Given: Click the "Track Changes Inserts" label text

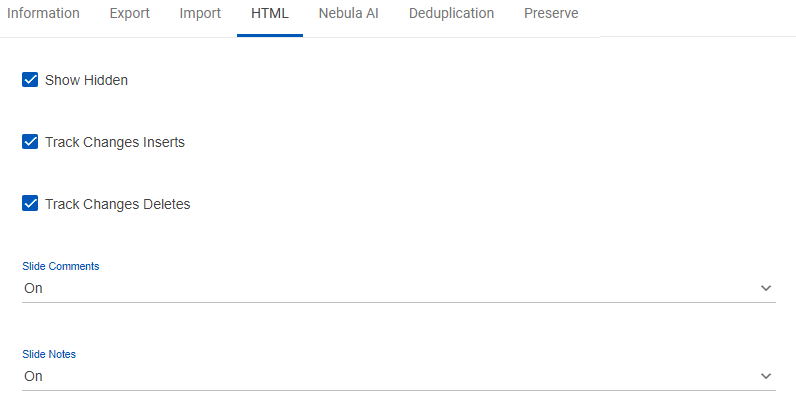Looking at the screenshot, I should [115, 142].
